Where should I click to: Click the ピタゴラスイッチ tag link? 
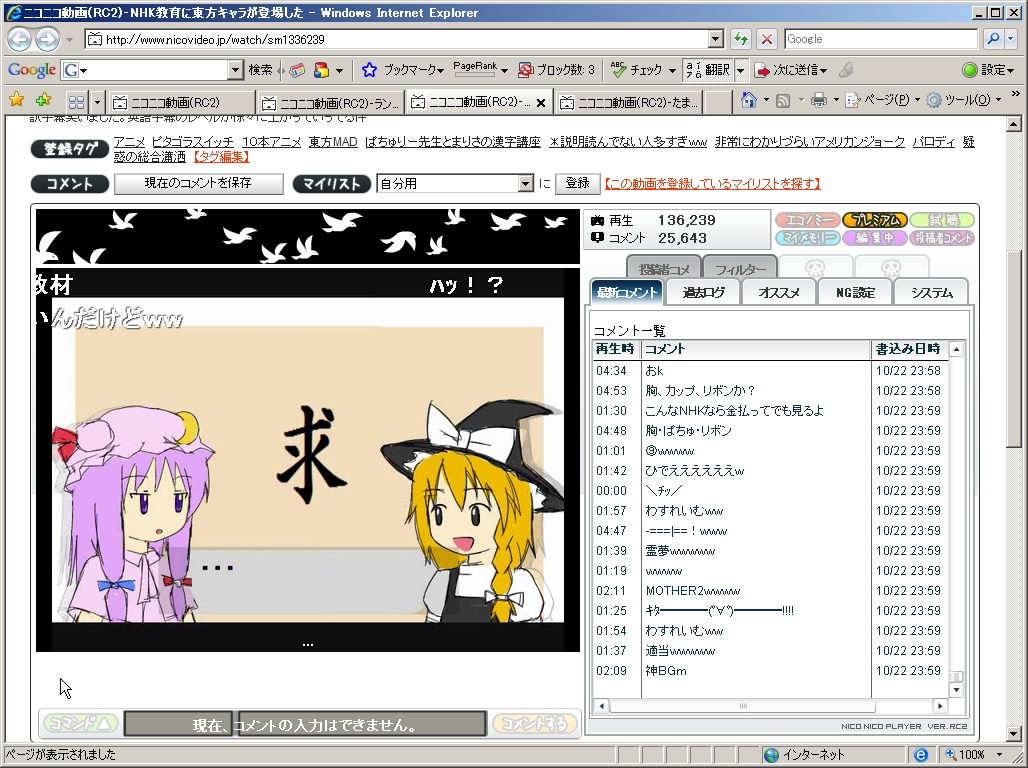coord(193,142)
